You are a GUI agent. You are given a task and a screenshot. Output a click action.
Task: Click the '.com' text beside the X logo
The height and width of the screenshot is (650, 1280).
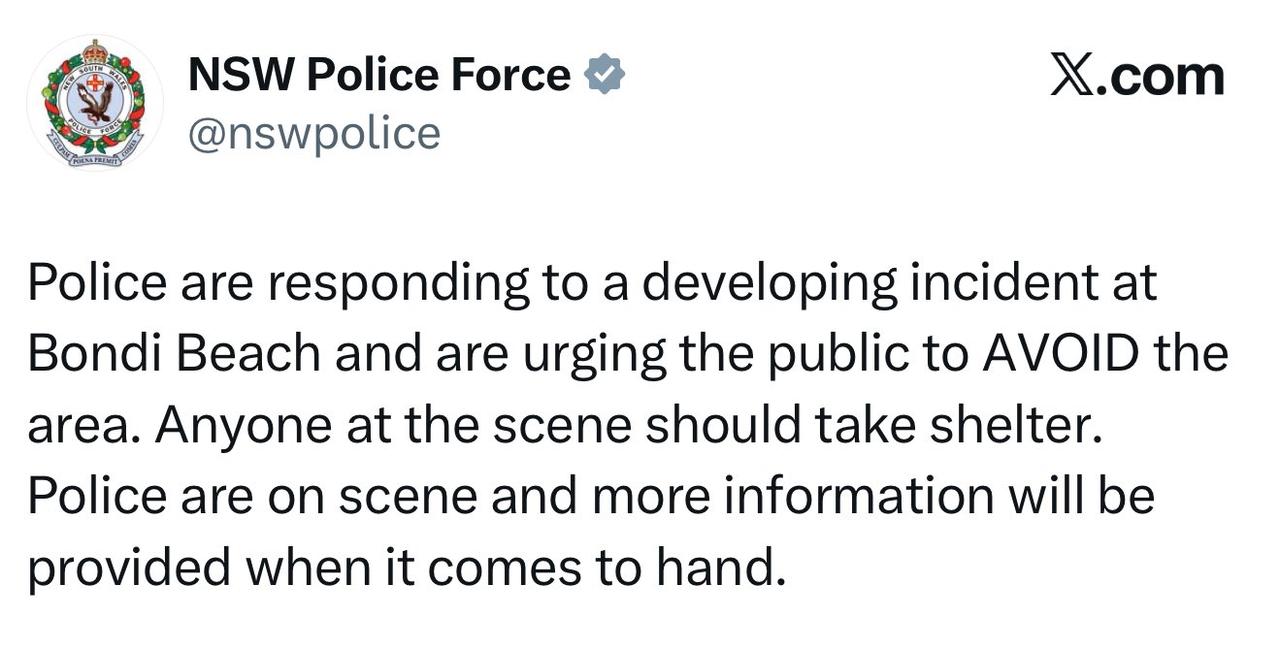pos(1160,77)
